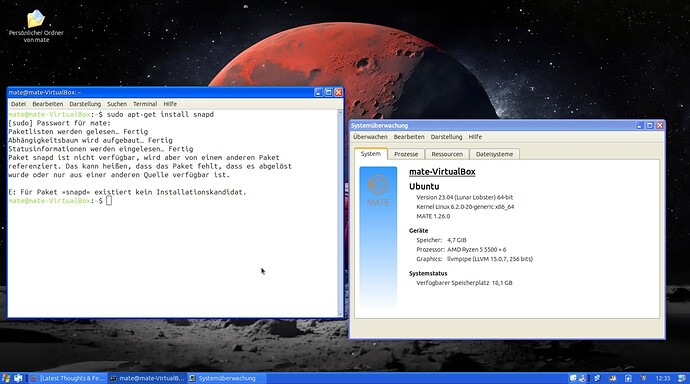Click the start menu flag icon in taskbar
The height and width of the screenshot is (384, 690).
(x=6, y=378)
